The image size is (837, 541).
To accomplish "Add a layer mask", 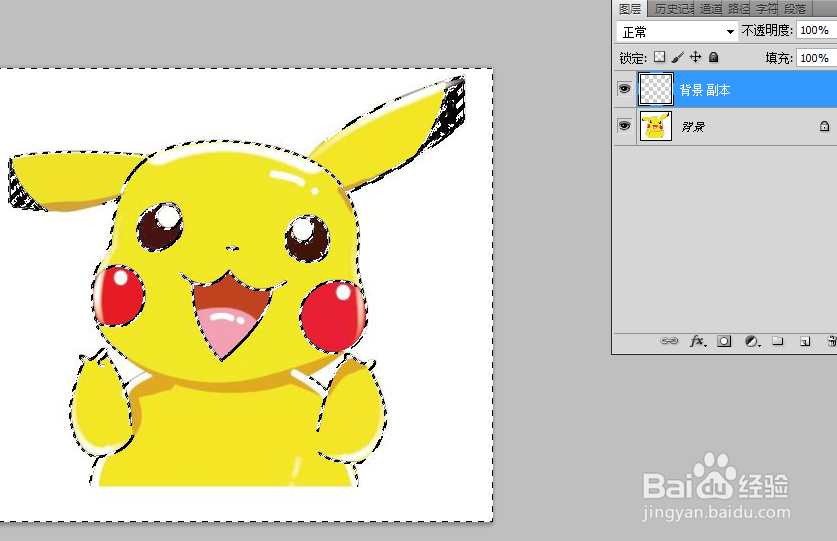I will click(x=724, y=341).
